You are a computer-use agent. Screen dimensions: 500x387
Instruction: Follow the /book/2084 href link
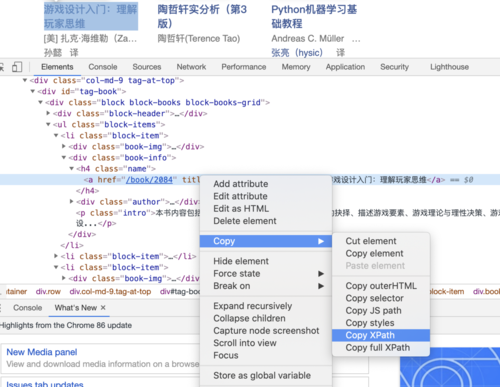point(149,180)
